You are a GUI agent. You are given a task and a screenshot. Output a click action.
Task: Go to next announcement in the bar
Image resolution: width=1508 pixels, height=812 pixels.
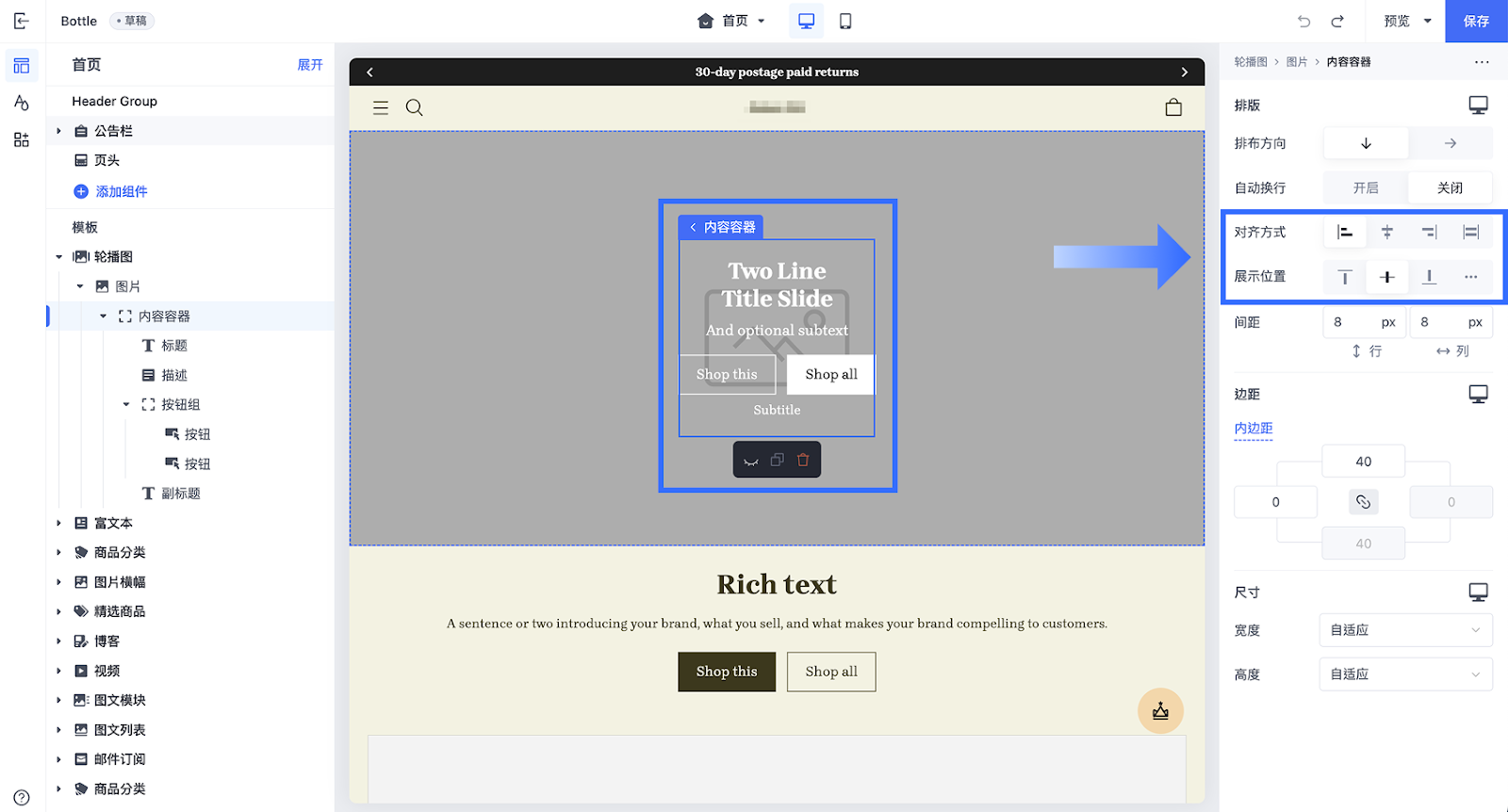pyautogui.click(x=1185, y=72)
